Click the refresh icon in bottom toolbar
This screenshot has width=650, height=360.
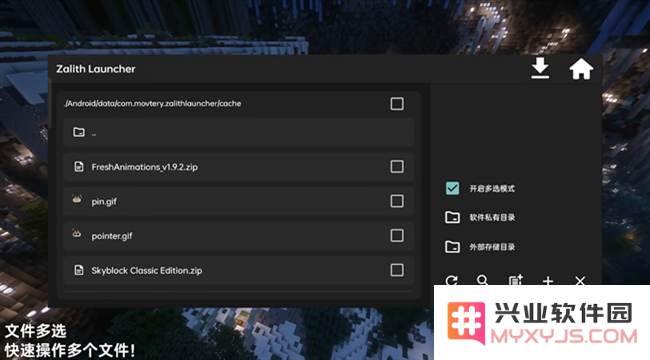click(x=452, y=280)
